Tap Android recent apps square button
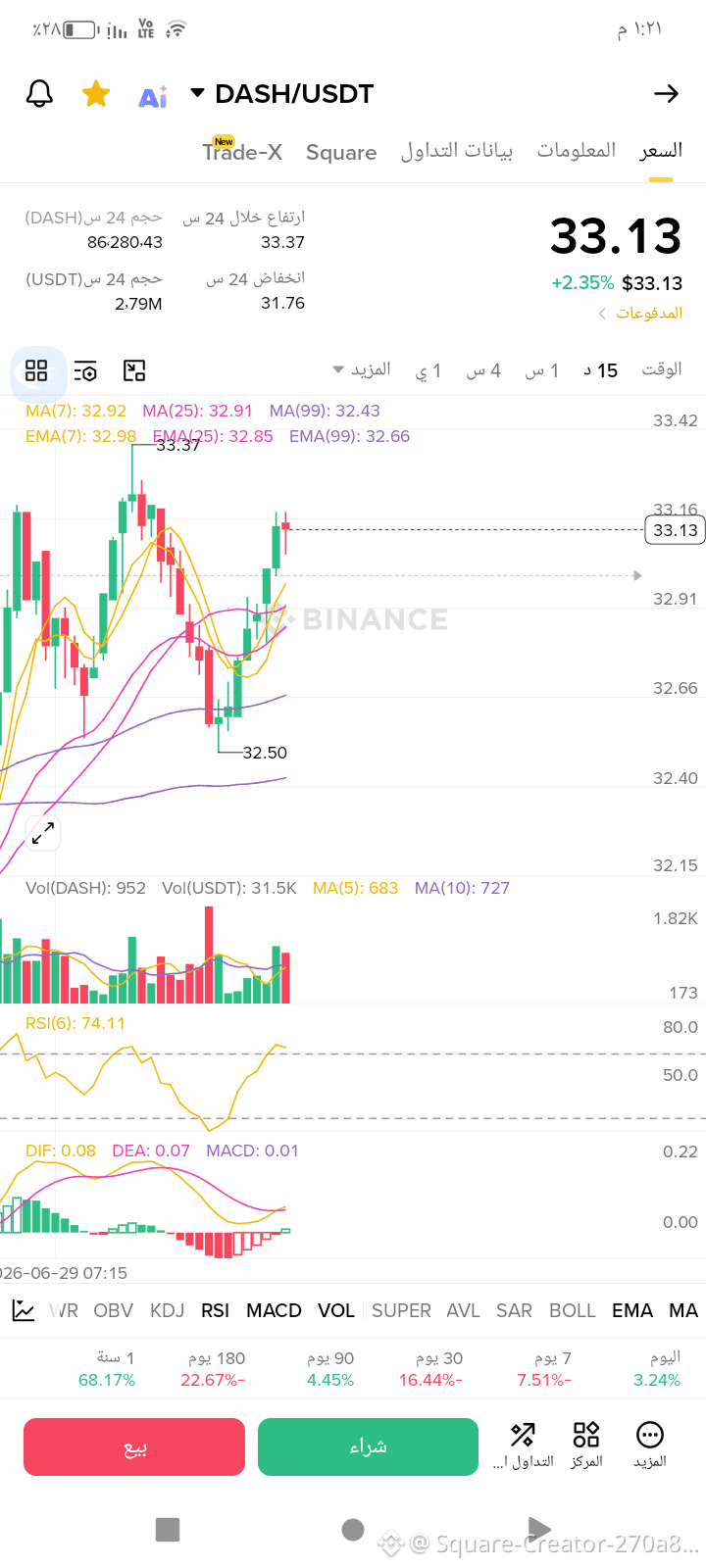This screenshot has height=1568, width=706. (168, 1529)
